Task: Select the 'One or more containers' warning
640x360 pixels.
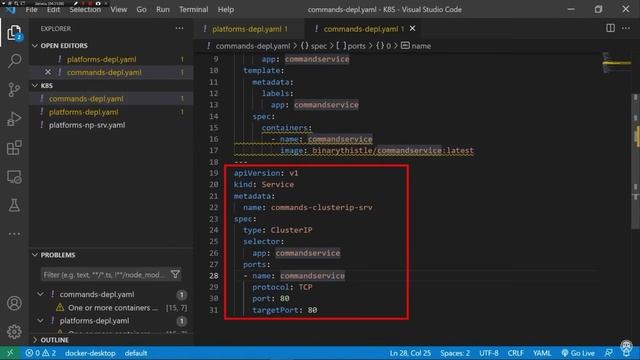Action: (113, 307)
